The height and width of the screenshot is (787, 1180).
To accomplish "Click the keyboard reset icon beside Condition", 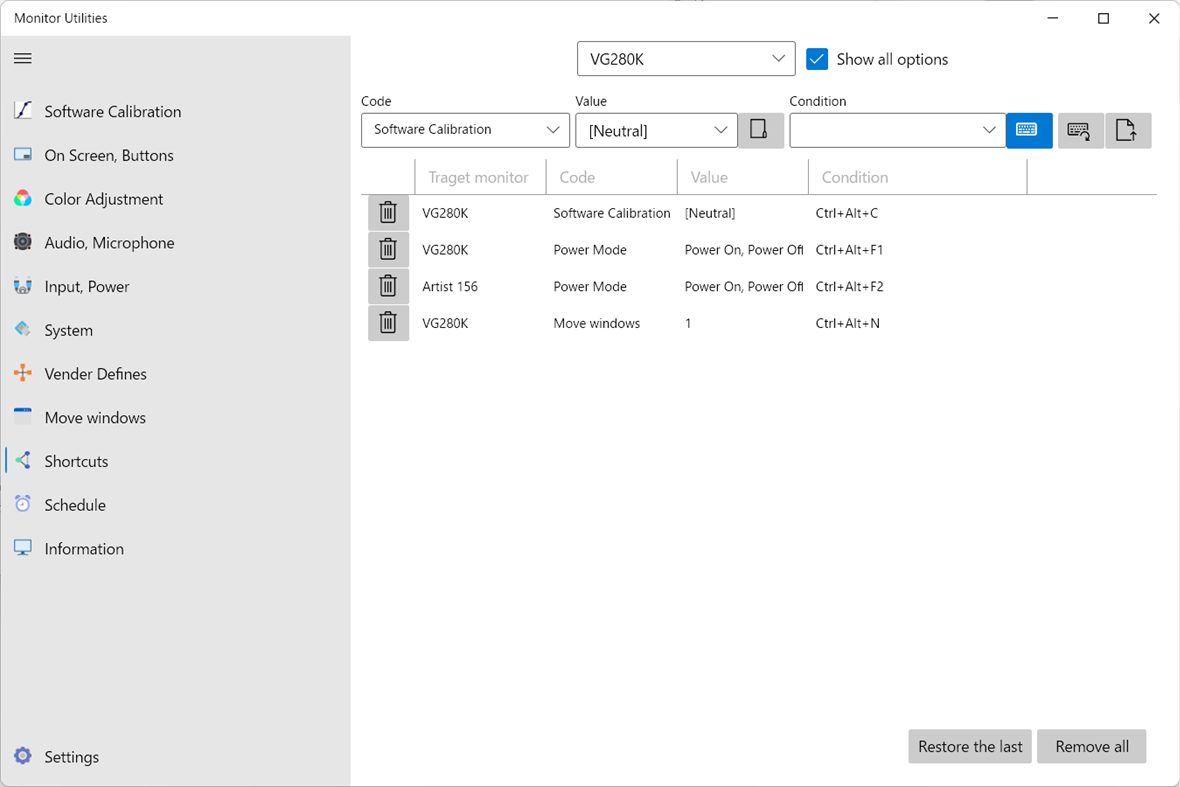I will (x=1080, y=130).
